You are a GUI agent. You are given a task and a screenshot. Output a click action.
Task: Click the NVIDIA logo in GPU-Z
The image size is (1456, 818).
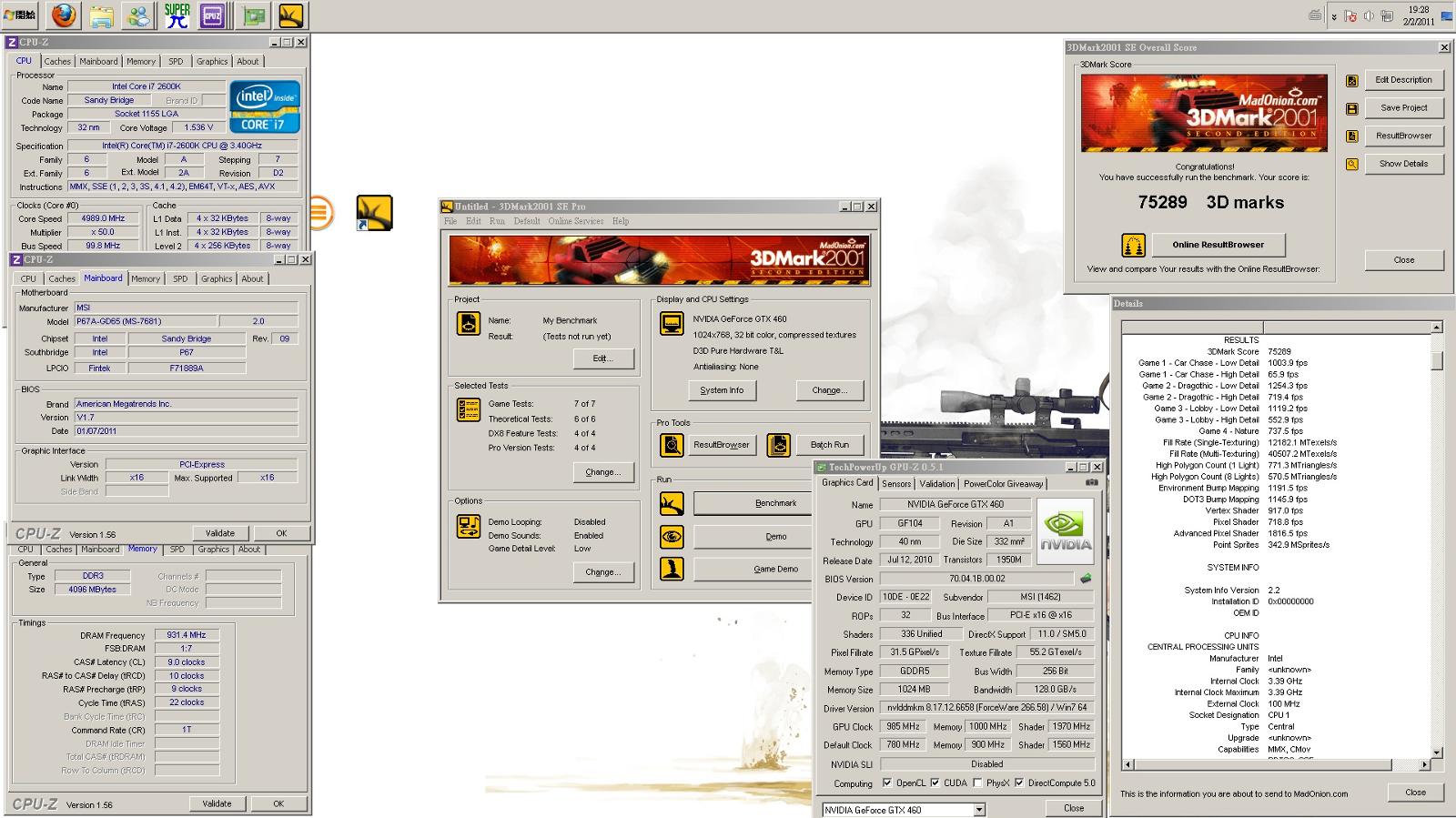(x=1066, y=530)
